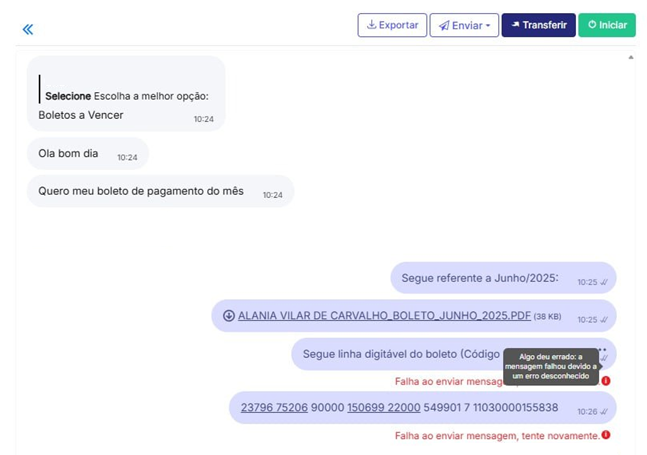Click the 23796 75206 underlined number link

[x=274, y=408]
